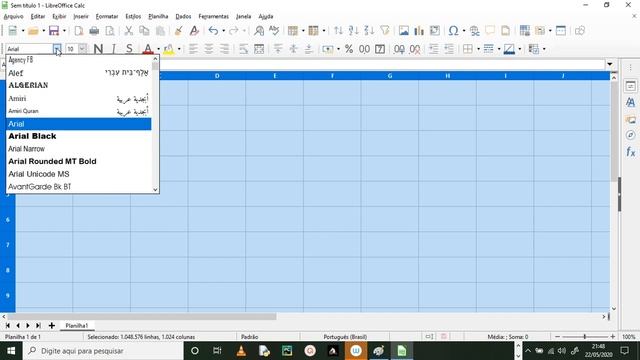The height and width of the screenshot is (360, 640).
Task: Click the font list scrollbar down arrow
Action: coord(155,189)
